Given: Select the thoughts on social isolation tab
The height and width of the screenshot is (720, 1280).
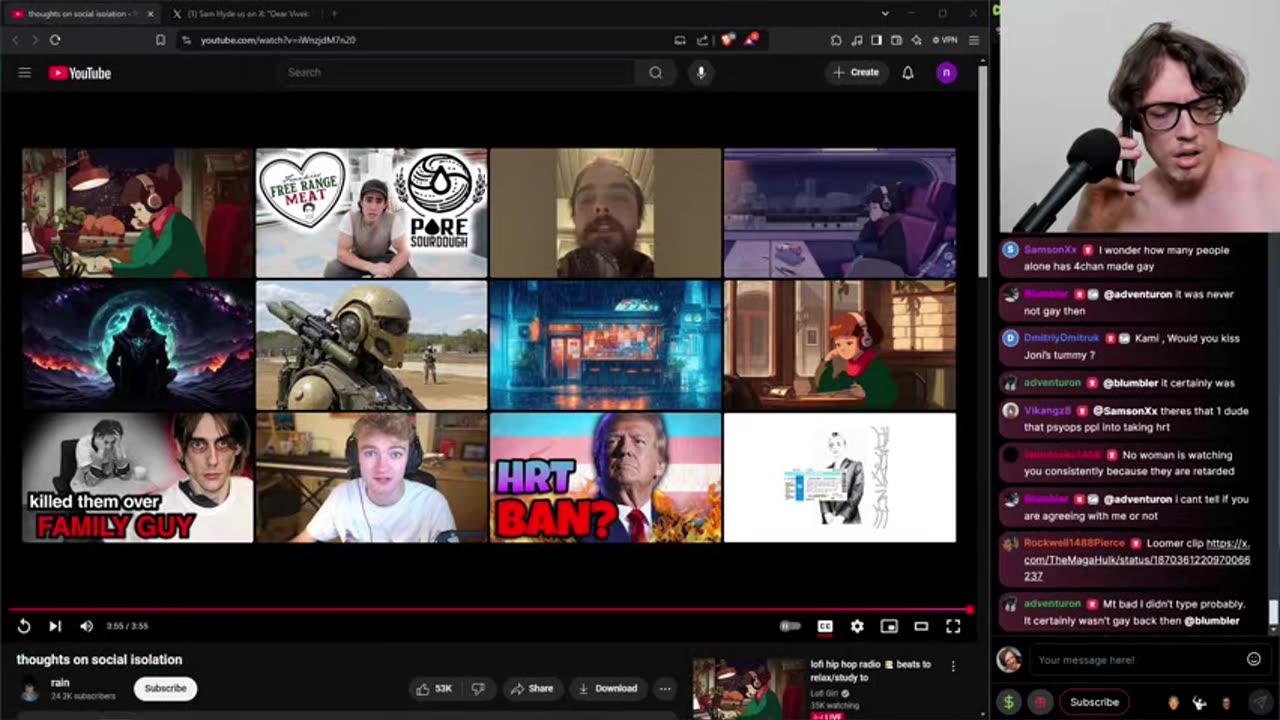Looking at the screenshot, I should 78,14.
